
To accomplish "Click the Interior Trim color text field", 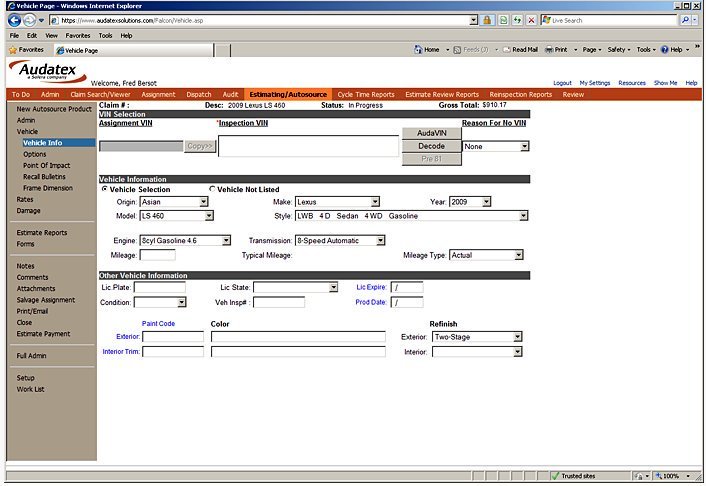I will tap(298, 351).
